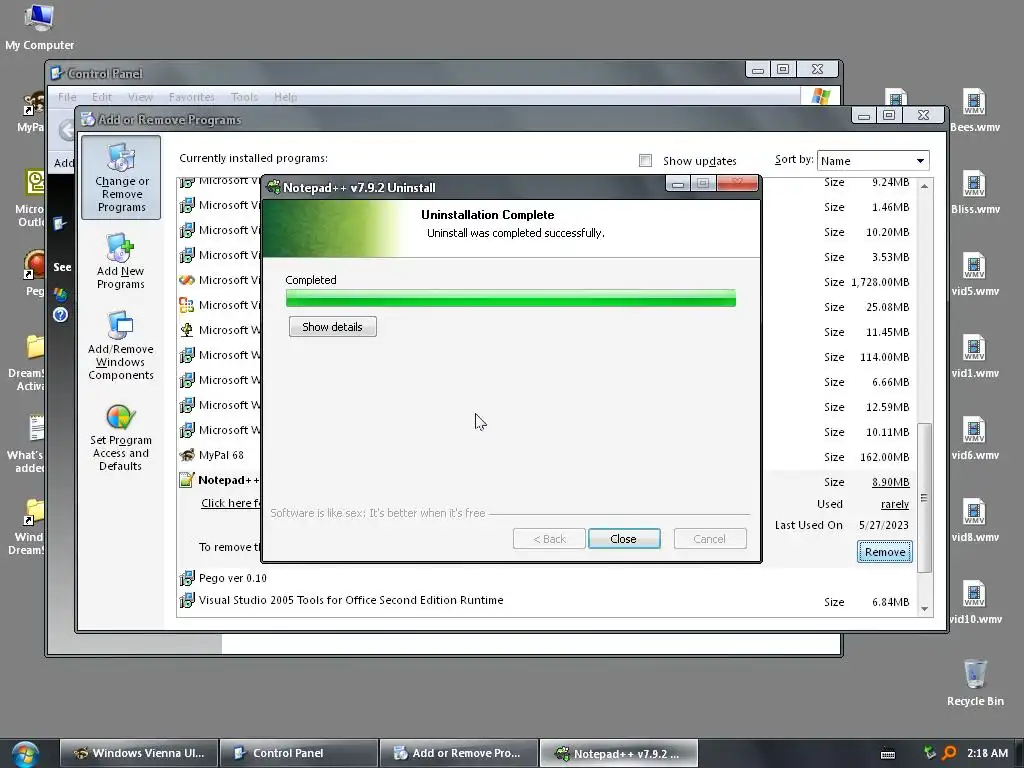Click the taskbar clock showing 2:18 AM
This screenshot has height=768, width=1024.
(987, 753)
